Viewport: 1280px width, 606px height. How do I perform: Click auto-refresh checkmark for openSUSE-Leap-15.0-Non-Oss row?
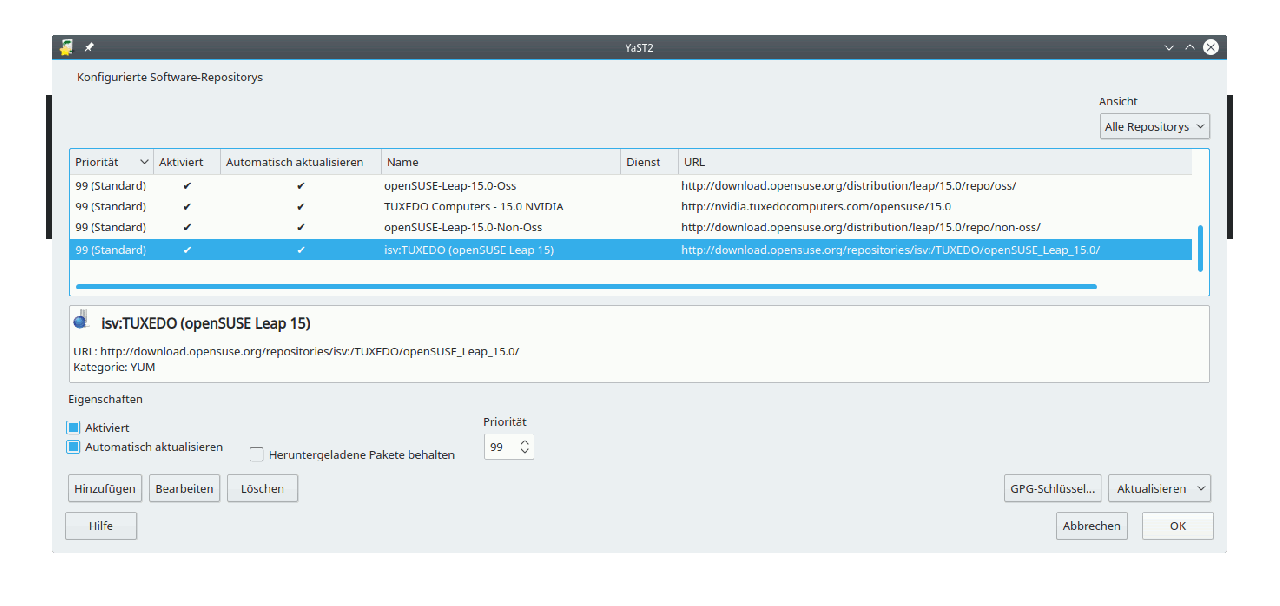point(301,228)
